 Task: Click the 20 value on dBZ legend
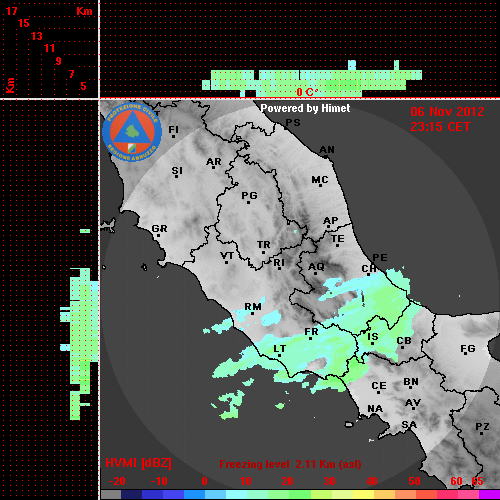click(x=287, y=481)
